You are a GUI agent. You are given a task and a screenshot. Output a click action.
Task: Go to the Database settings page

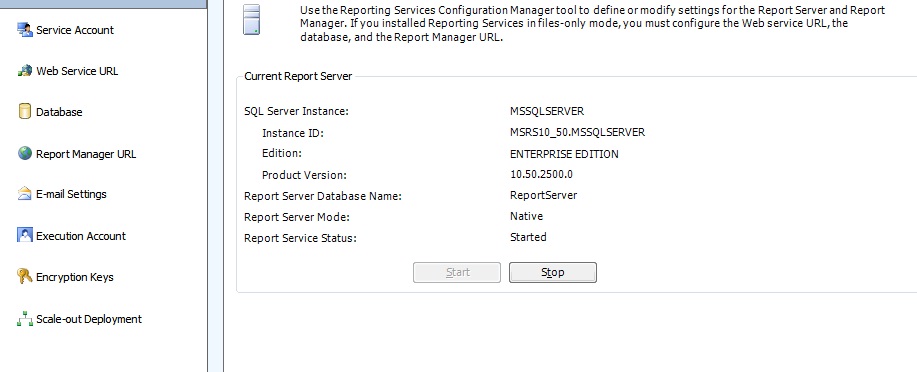[x=59, y=112]
